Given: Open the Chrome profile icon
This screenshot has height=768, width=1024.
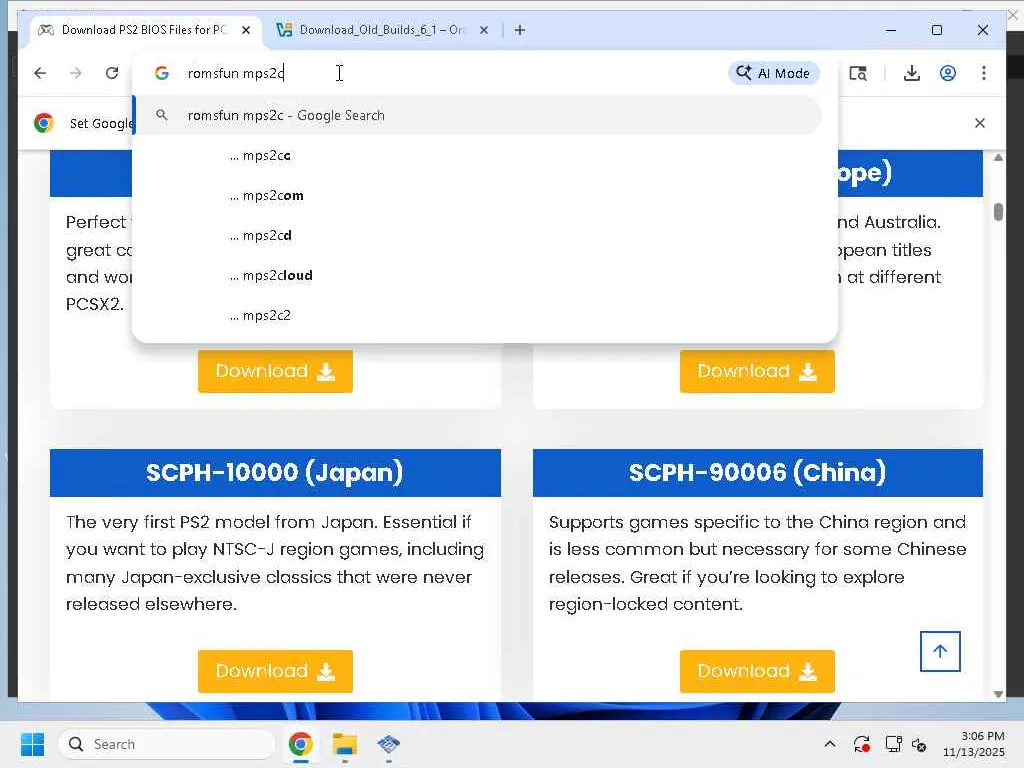Looking at the screenshot, I should [948, 73].
